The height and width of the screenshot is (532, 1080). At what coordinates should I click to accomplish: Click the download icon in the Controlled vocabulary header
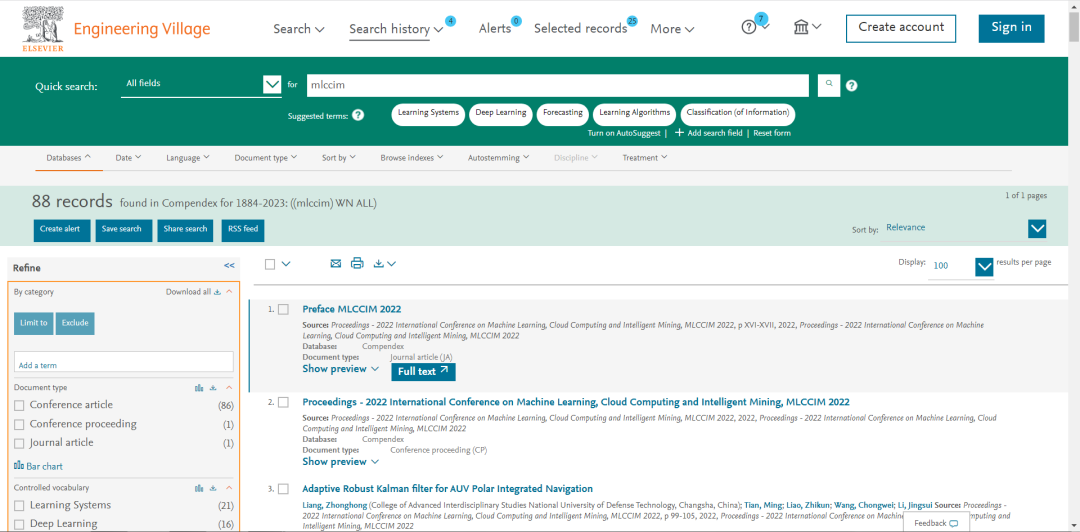click(213, 488)
